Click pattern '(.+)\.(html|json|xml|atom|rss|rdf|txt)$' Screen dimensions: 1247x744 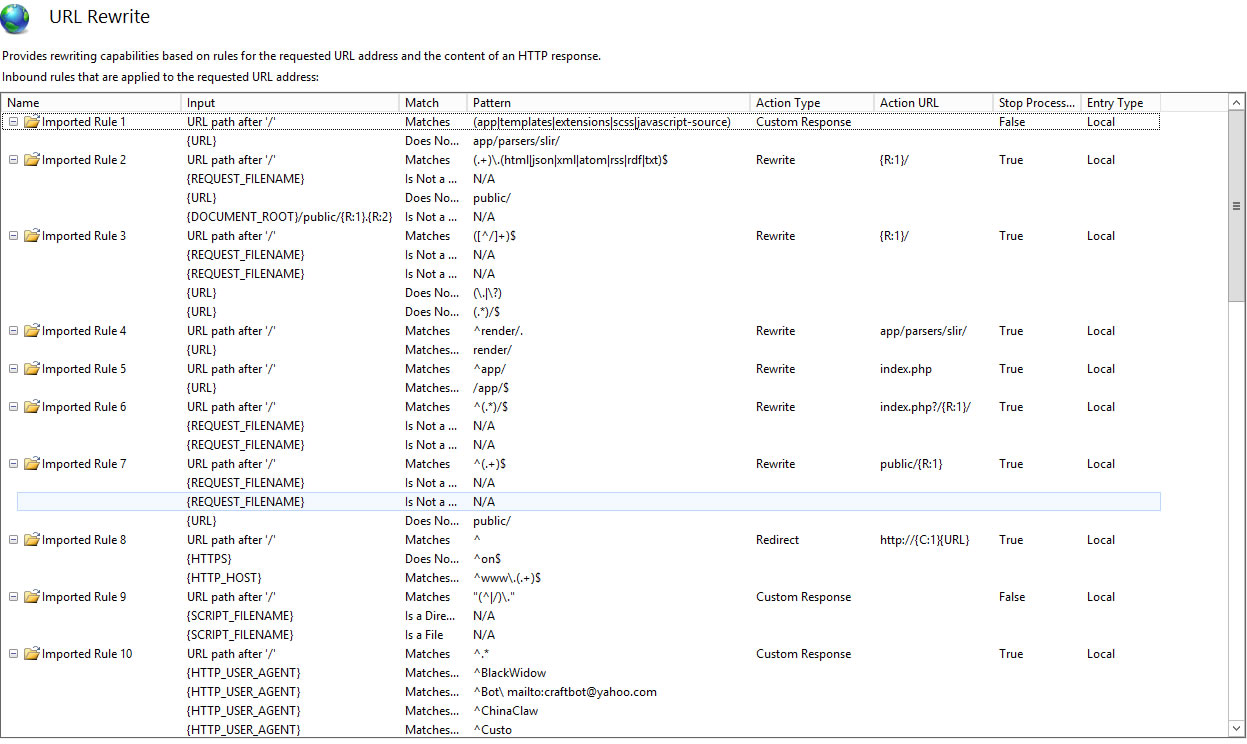[x=570, y=160]
